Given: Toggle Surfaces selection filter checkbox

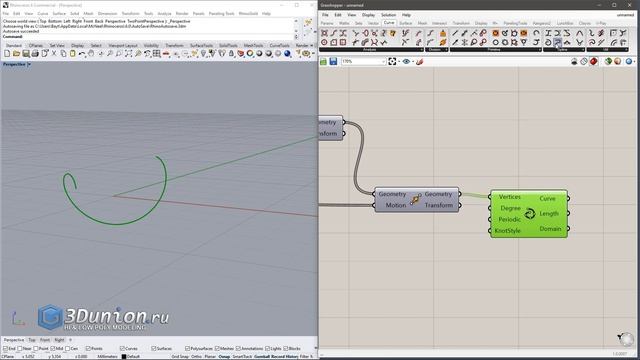Looking at the screenshot, I should pyautogui.click(x=153, y=349).
